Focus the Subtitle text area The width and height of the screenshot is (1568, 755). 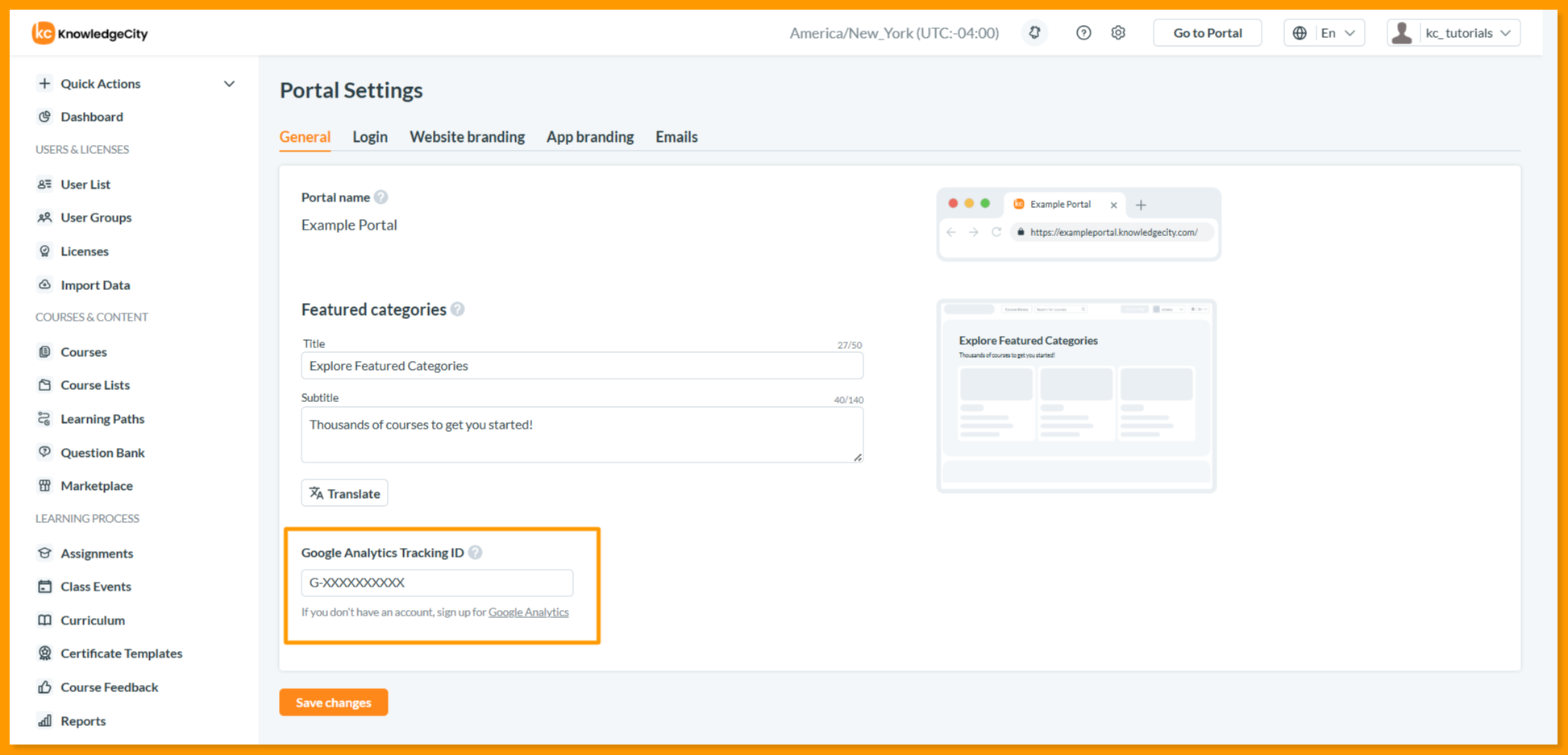(582, 435)
